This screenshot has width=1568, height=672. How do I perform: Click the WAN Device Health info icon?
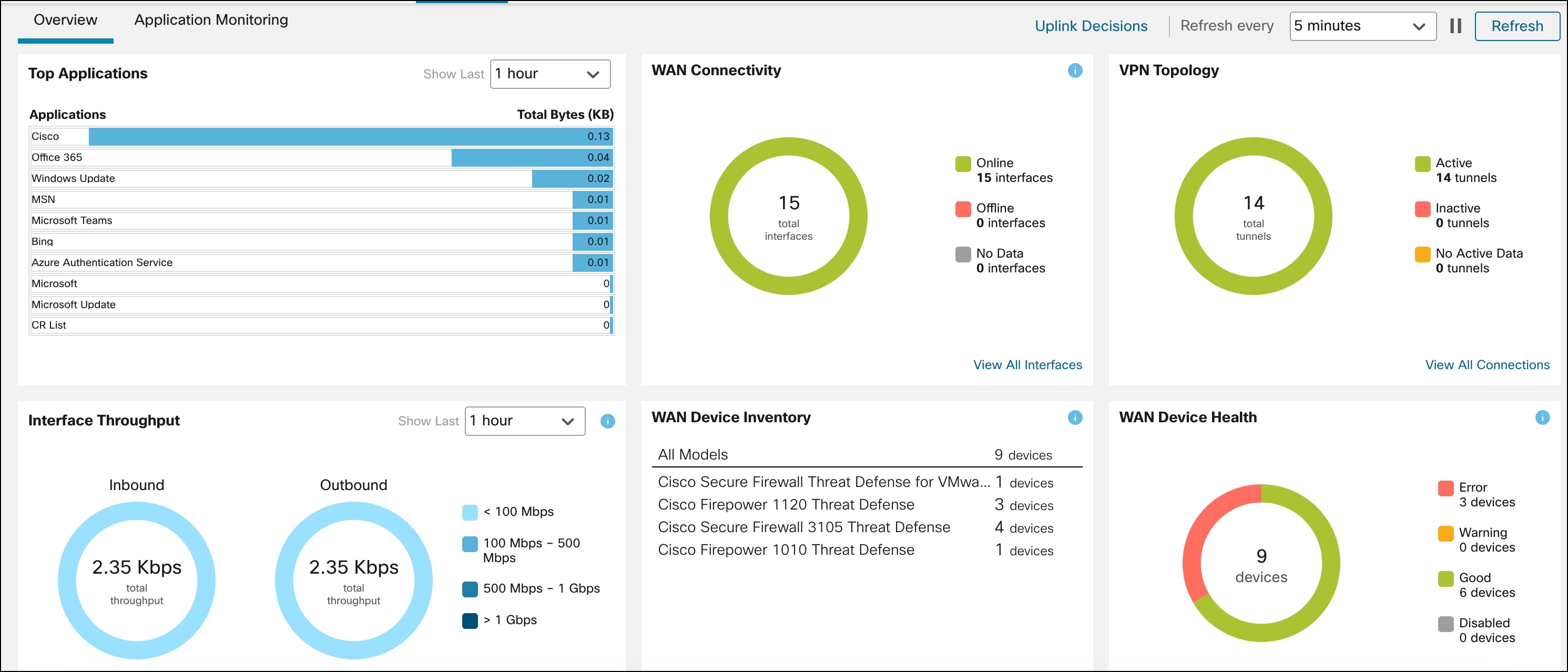tap(1542, 417)
